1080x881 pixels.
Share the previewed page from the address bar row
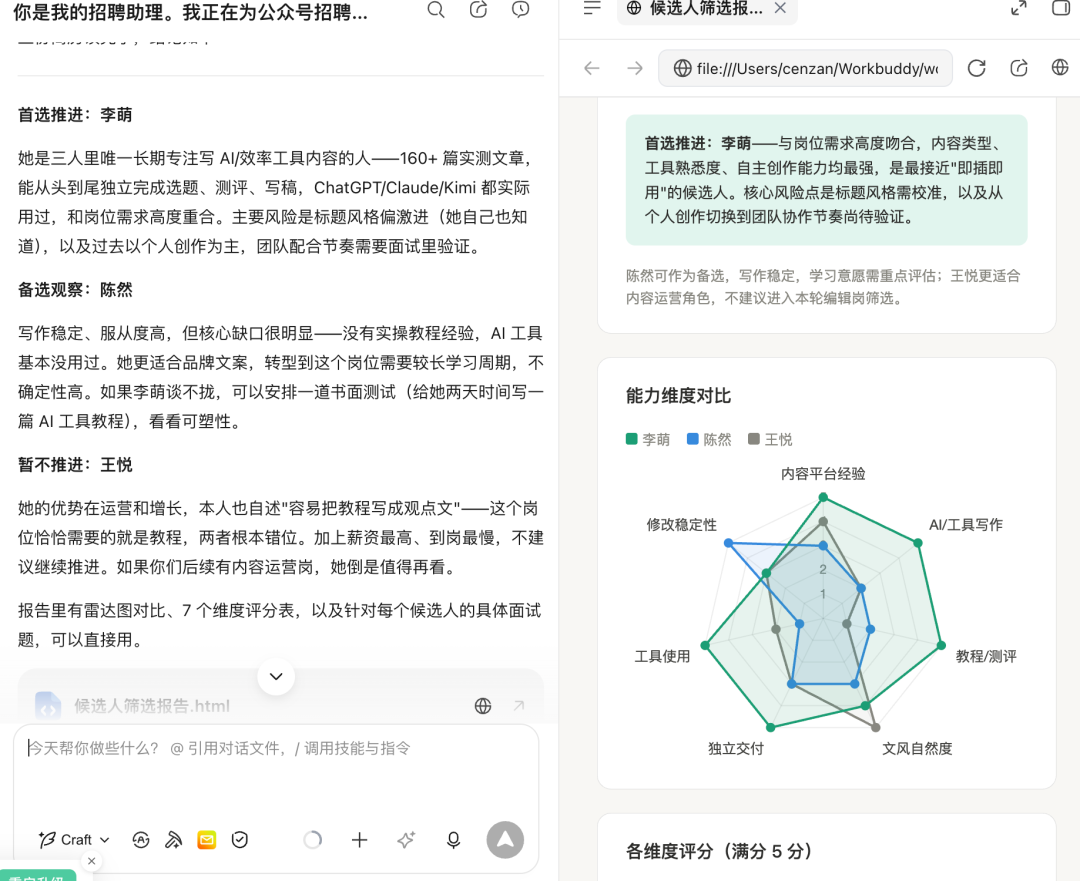[1019, 68]
